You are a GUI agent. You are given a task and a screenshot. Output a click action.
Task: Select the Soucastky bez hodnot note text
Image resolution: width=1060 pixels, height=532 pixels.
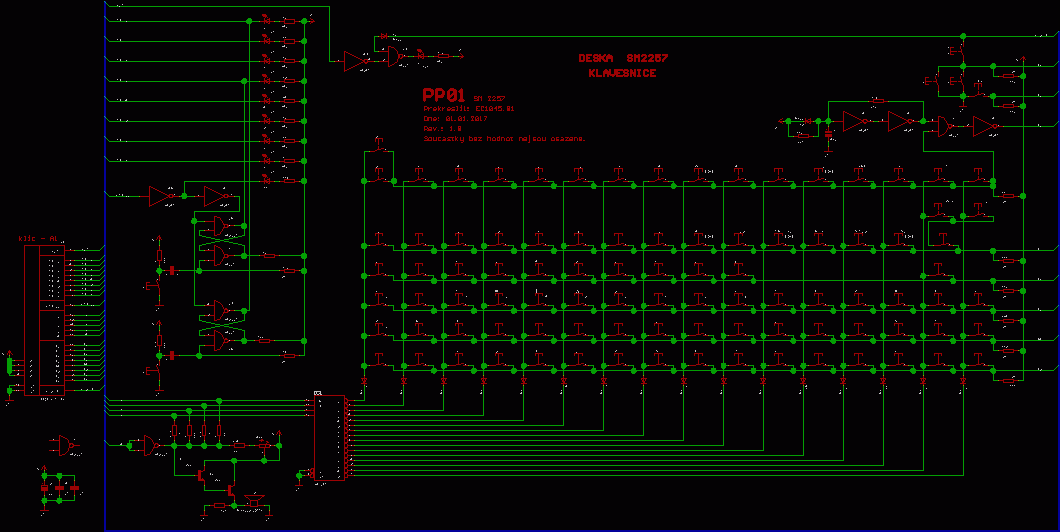click(x=503, y=139)
